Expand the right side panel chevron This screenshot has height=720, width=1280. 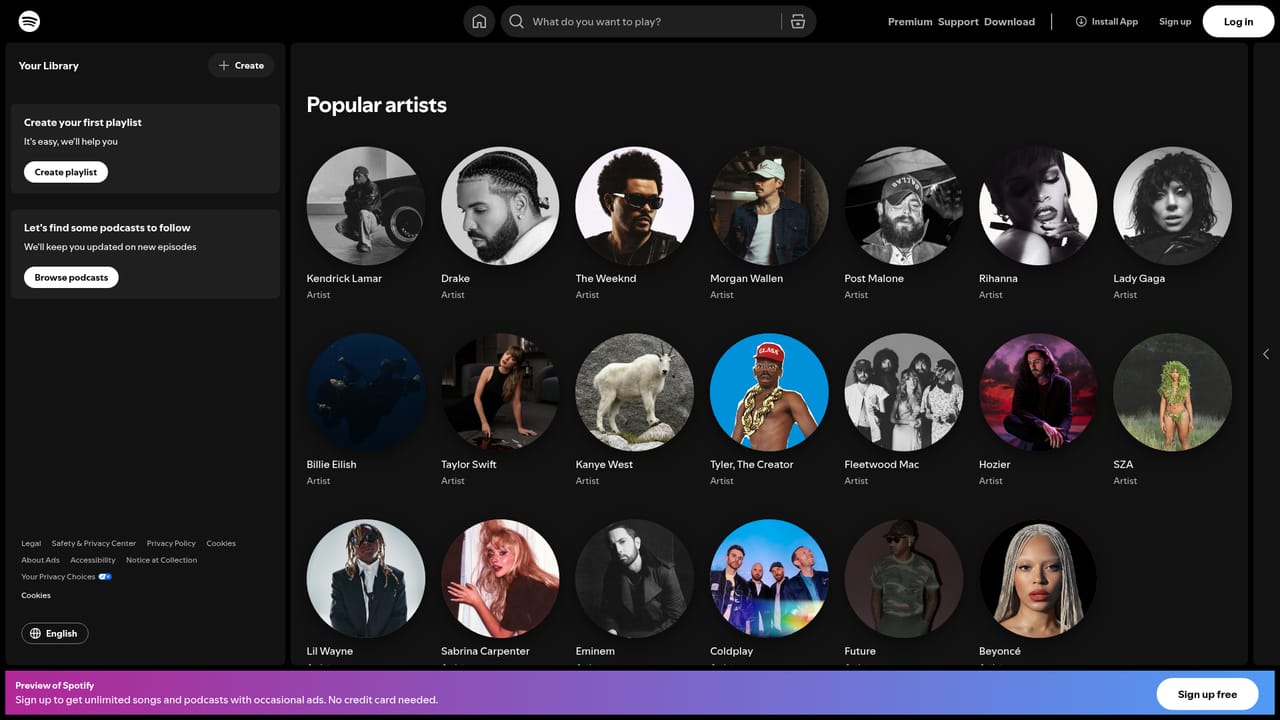click(x=1266, y=354)
